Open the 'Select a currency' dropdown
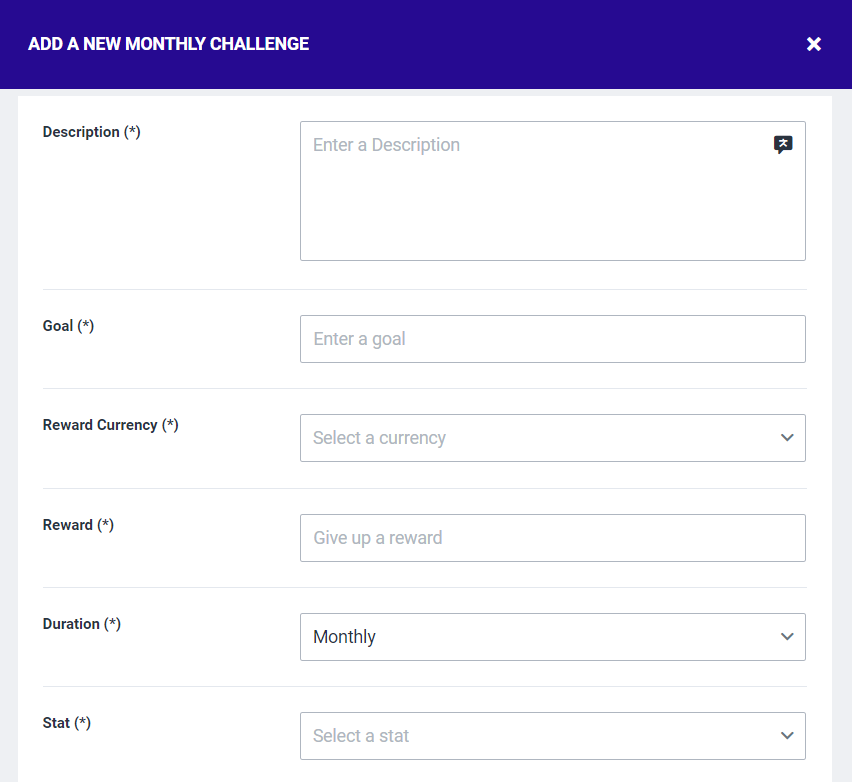Screen dimensions: 852x782 (x=540, y=438)
